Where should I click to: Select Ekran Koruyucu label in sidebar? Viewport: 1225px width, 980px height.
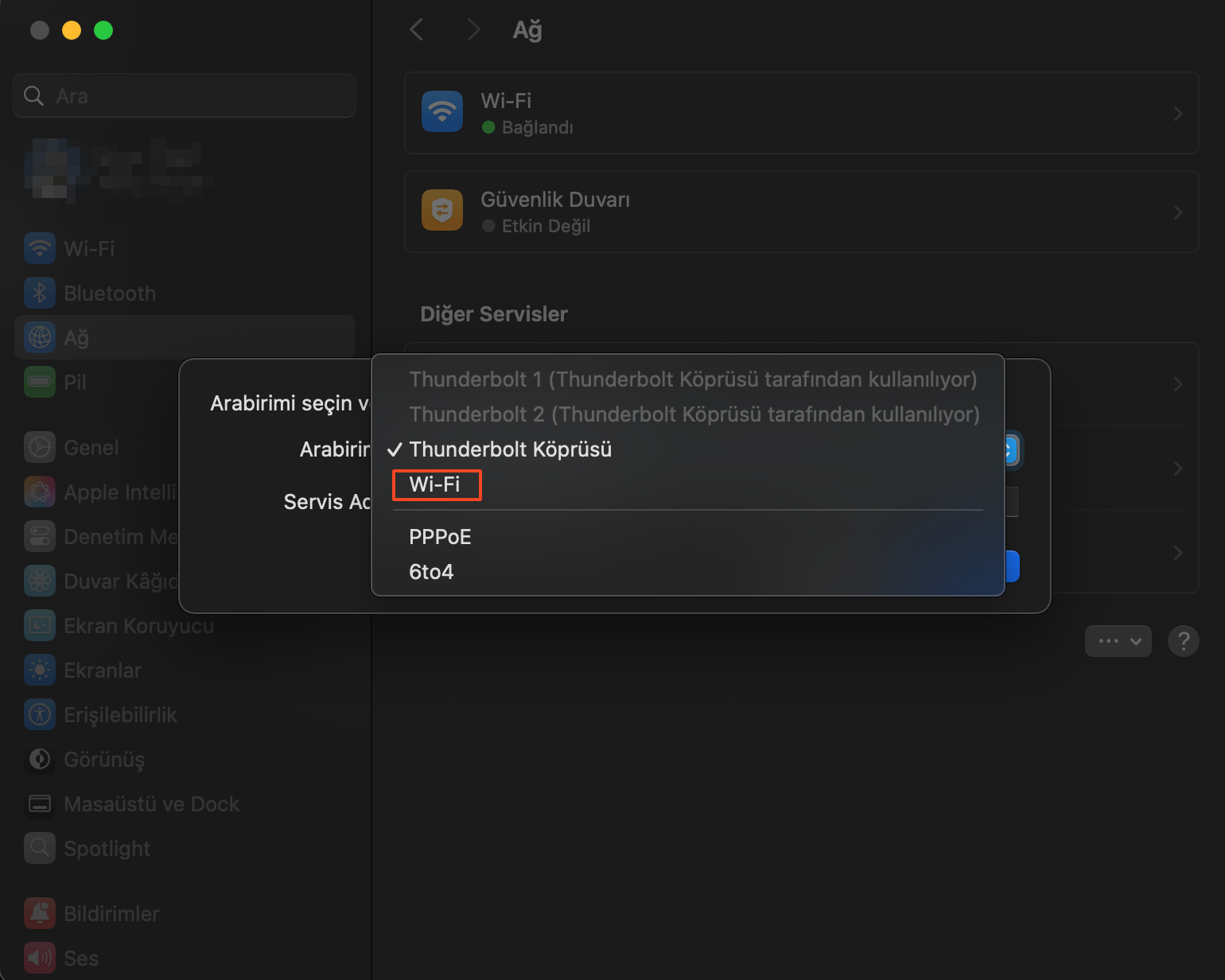point(138,626)
